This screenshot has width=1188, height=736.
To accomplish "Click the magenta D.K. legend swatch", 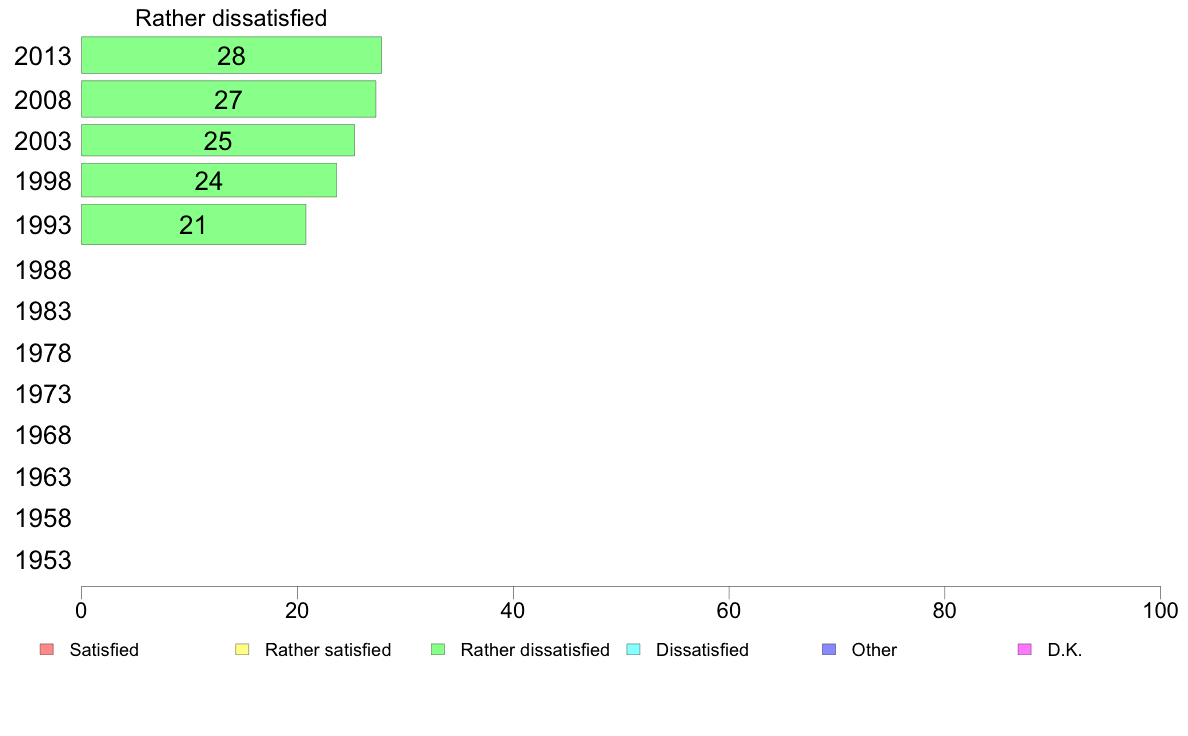I will point(1024,650).
